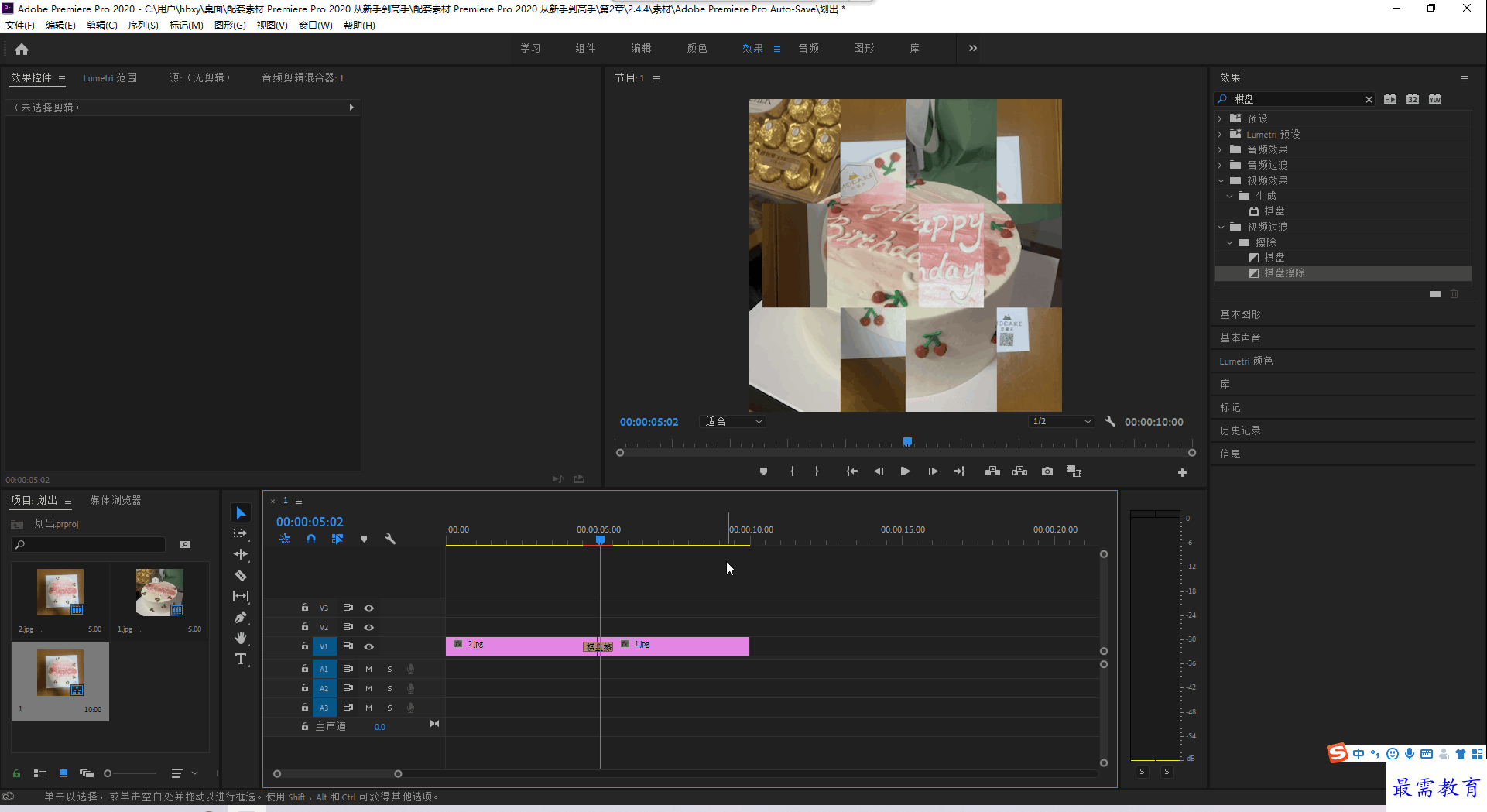Open the 基本声音 panel
The height and width of the screenshot is (812, 1487).
point(1240,337)
